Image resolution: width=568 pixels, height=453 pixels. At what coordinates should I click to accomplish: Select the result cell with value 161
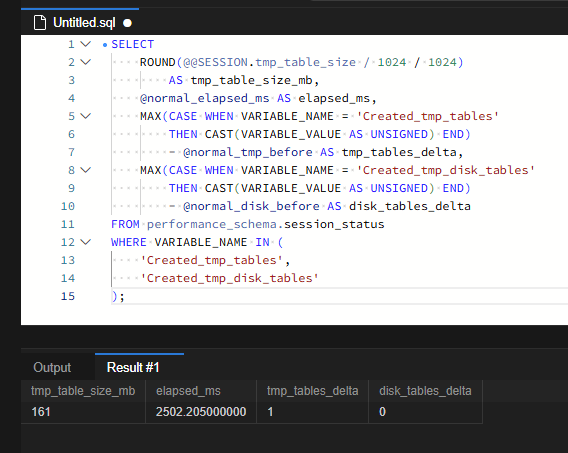(83, 412)
